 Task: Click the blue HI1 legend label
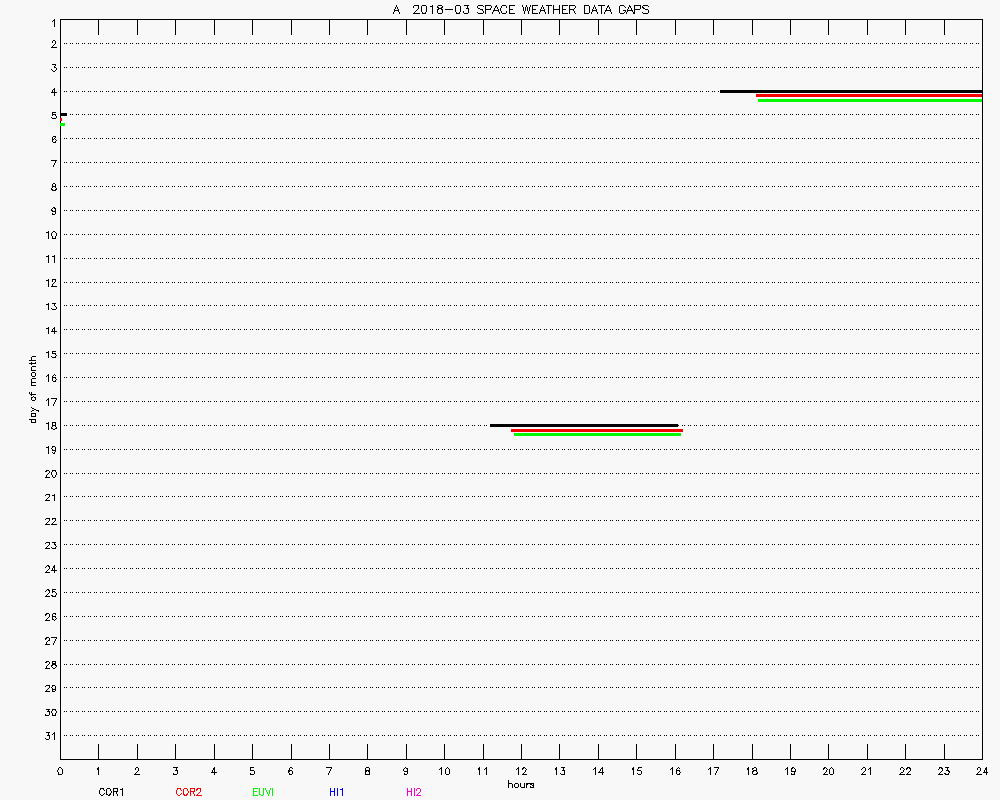pos(337,792)
